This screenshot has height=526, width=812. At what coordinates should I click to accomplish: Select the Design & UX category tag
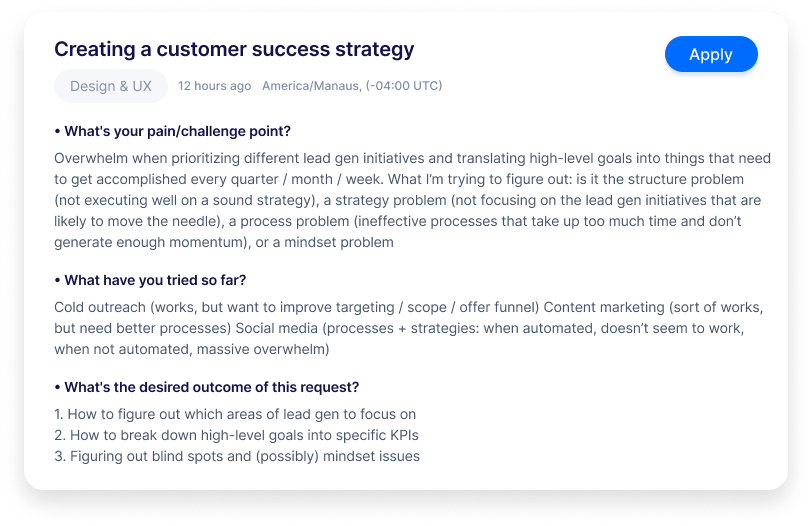[111, 86]
